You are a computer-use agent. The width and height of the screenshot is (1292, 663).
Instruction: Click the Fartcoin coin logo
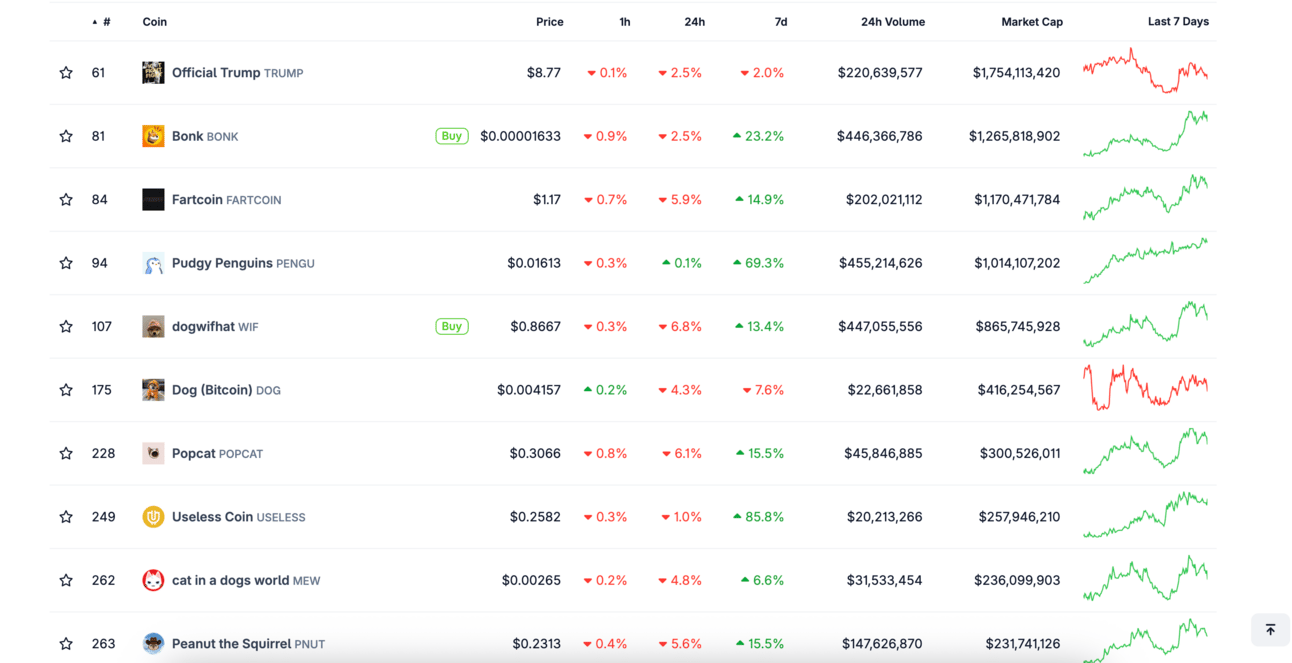point(153,200)
